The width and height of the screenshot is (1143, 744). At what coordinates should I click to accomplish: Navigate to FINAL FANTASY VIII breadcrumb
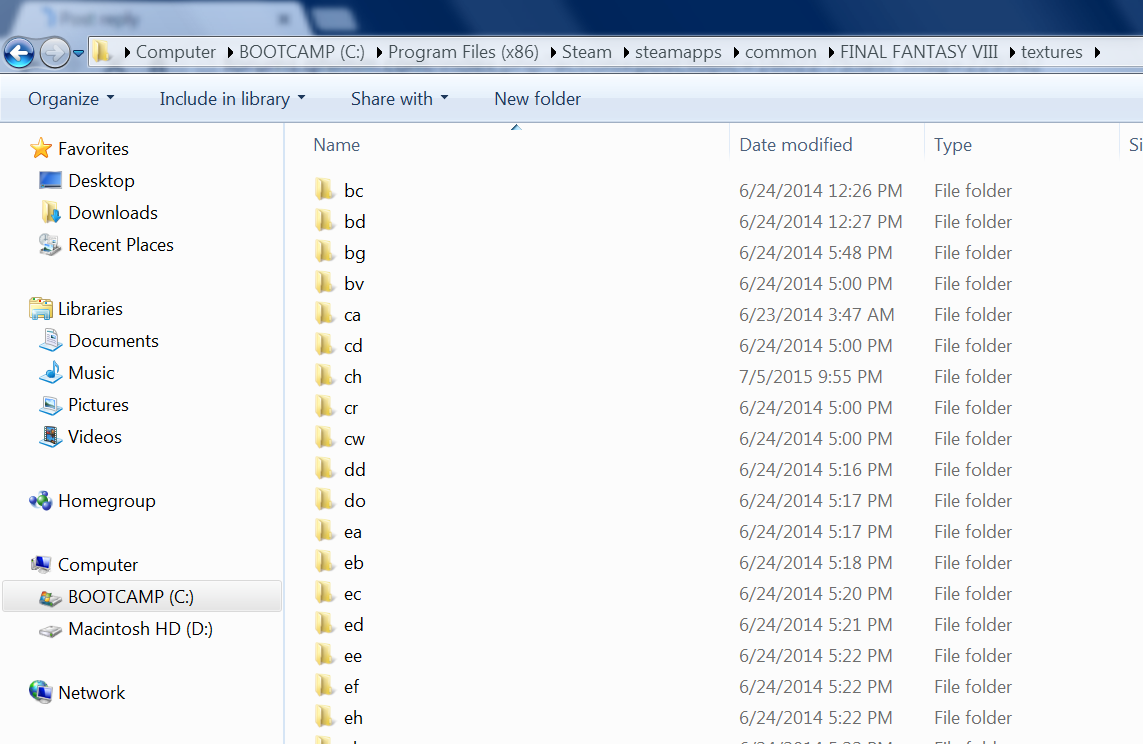click(918, 52)
